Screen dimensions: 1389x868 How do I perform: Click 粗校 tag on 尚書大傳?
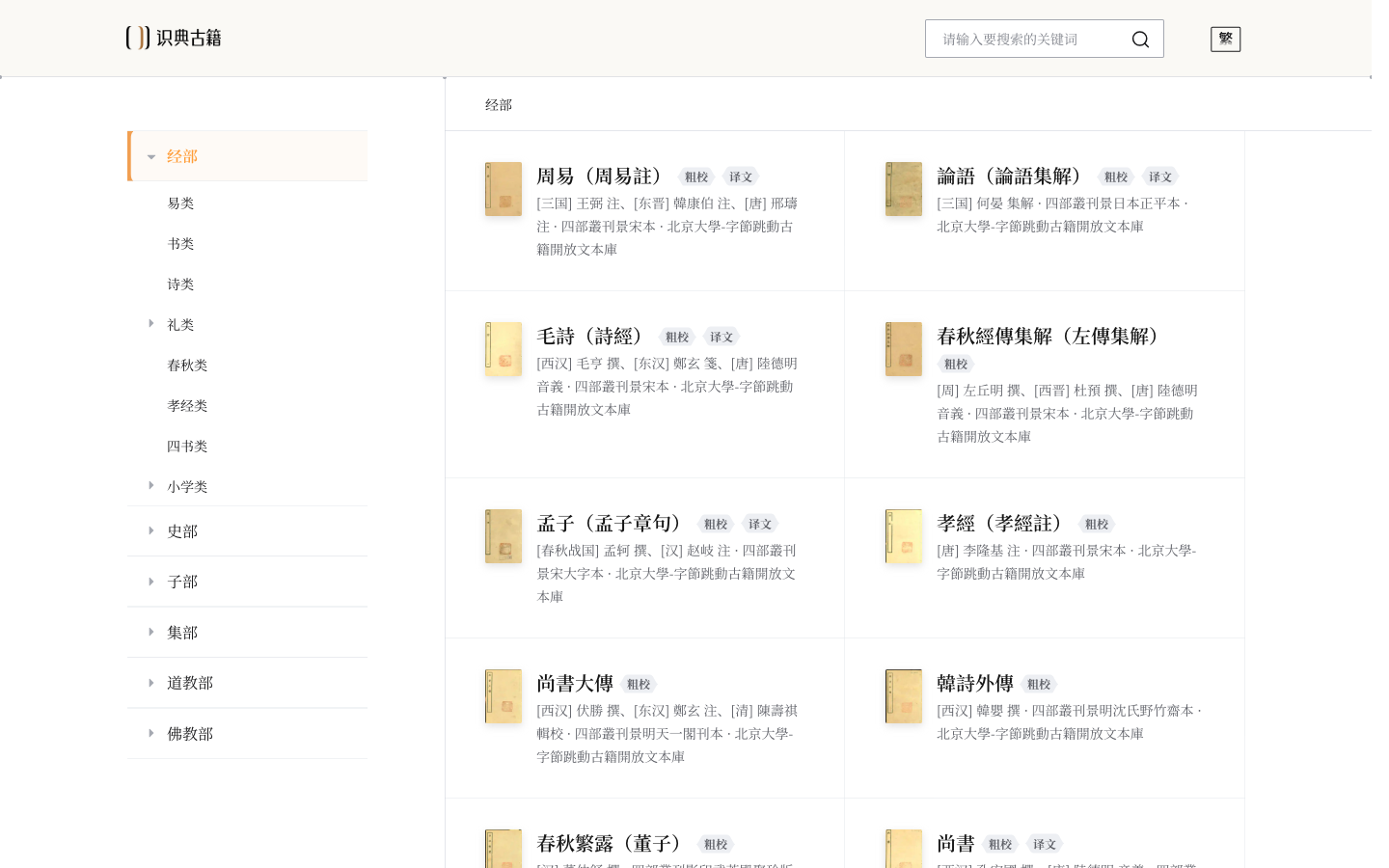pyautogui.click(x=639, y=684)
